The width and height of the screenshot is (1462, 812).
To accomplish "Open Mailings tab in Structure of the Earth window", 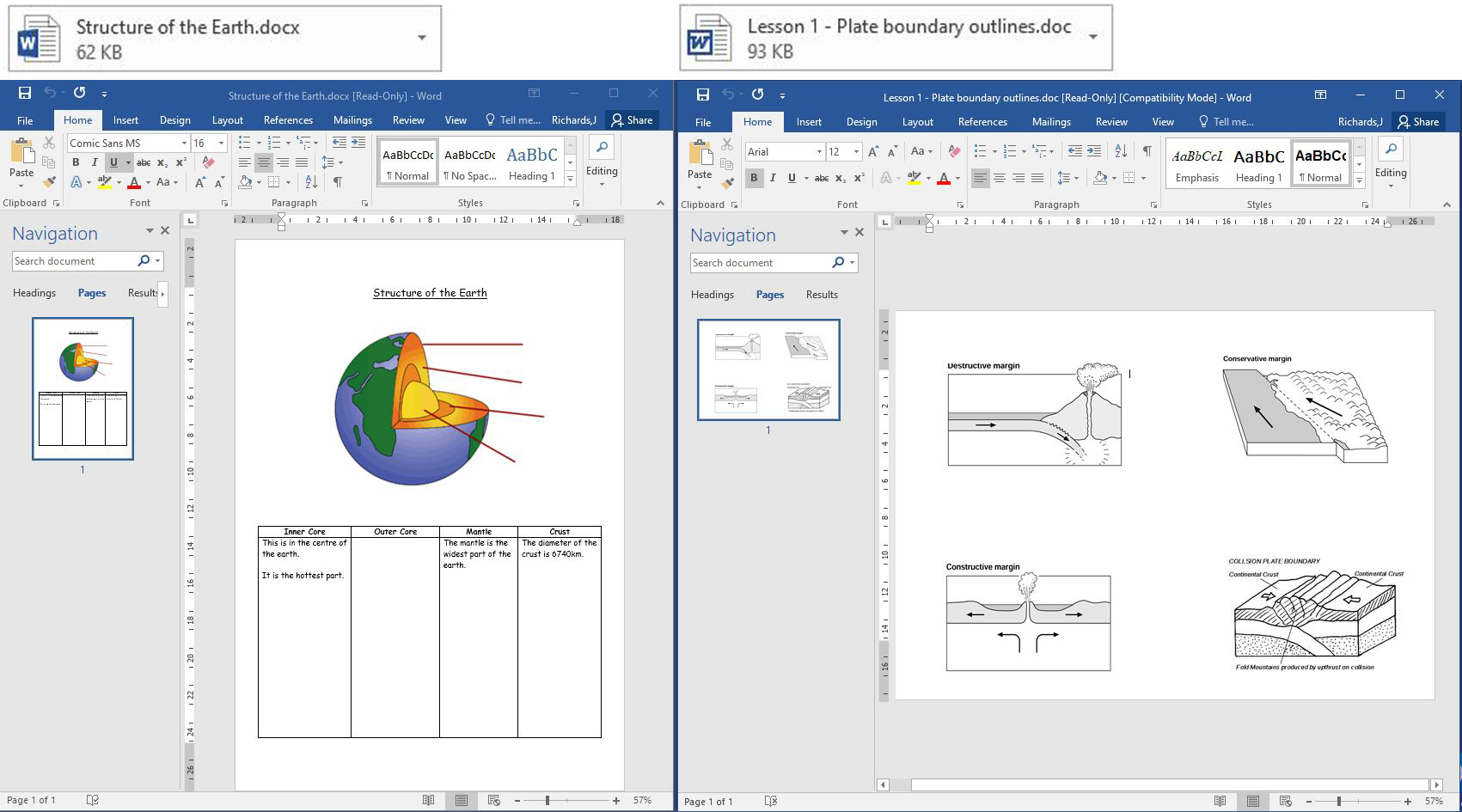I will pyautogui.click(x=352, y=120).
